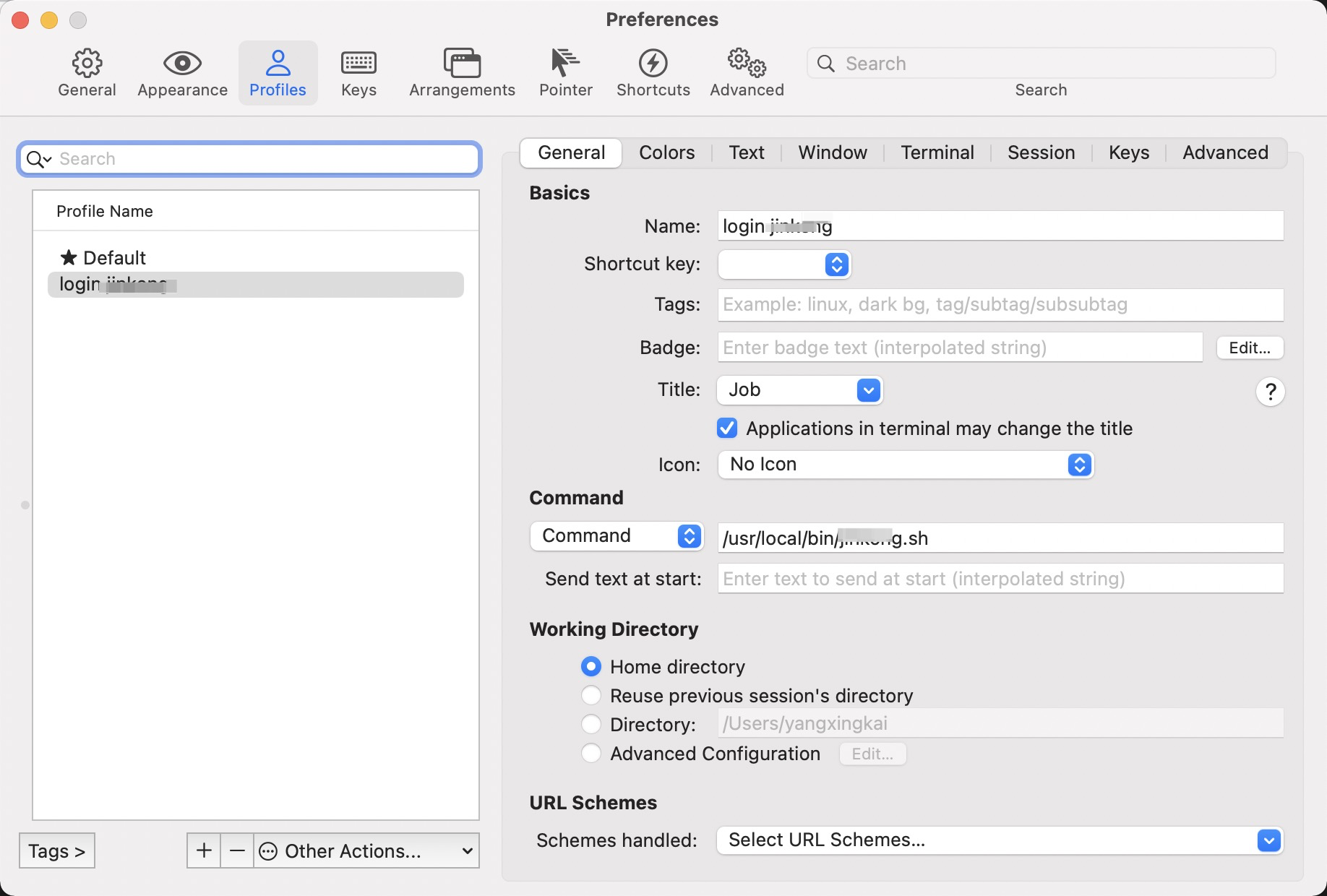Open the Title dropdown showing Job

799,390
